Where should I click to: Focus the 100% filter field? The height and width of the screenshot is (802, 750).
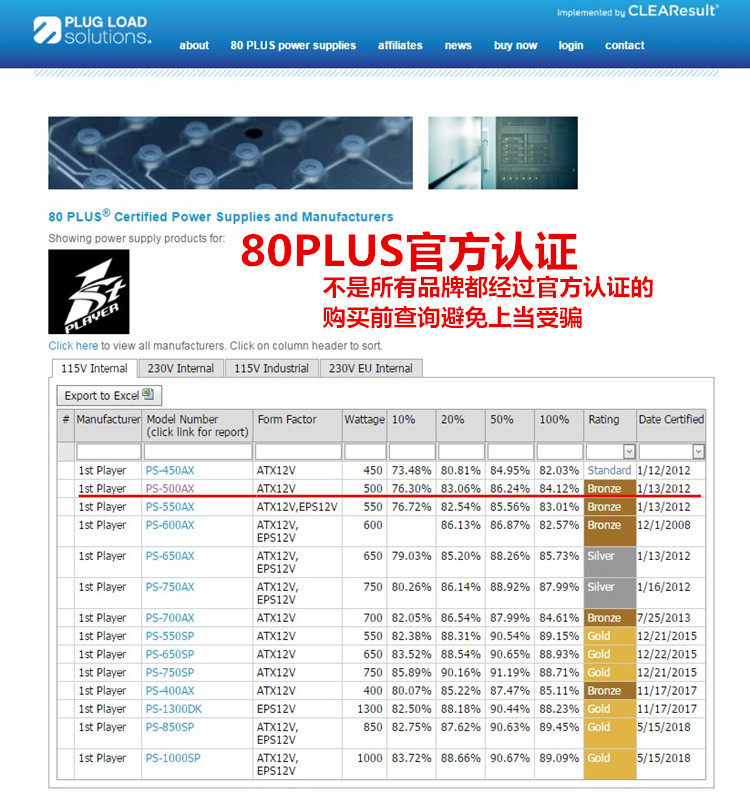(560, 452)
